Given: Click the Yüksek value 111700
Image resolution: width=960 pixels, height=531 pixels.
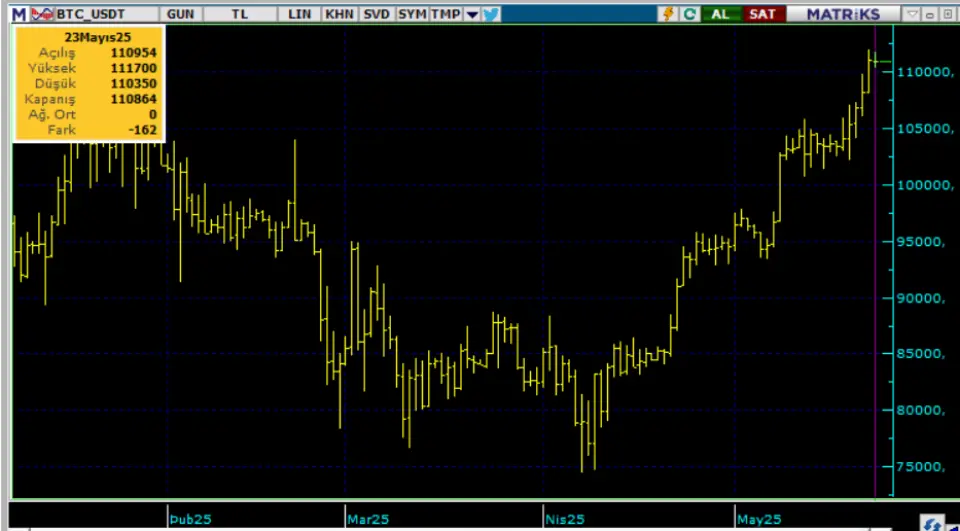Looking at the screenshot, I should (133, 69).
